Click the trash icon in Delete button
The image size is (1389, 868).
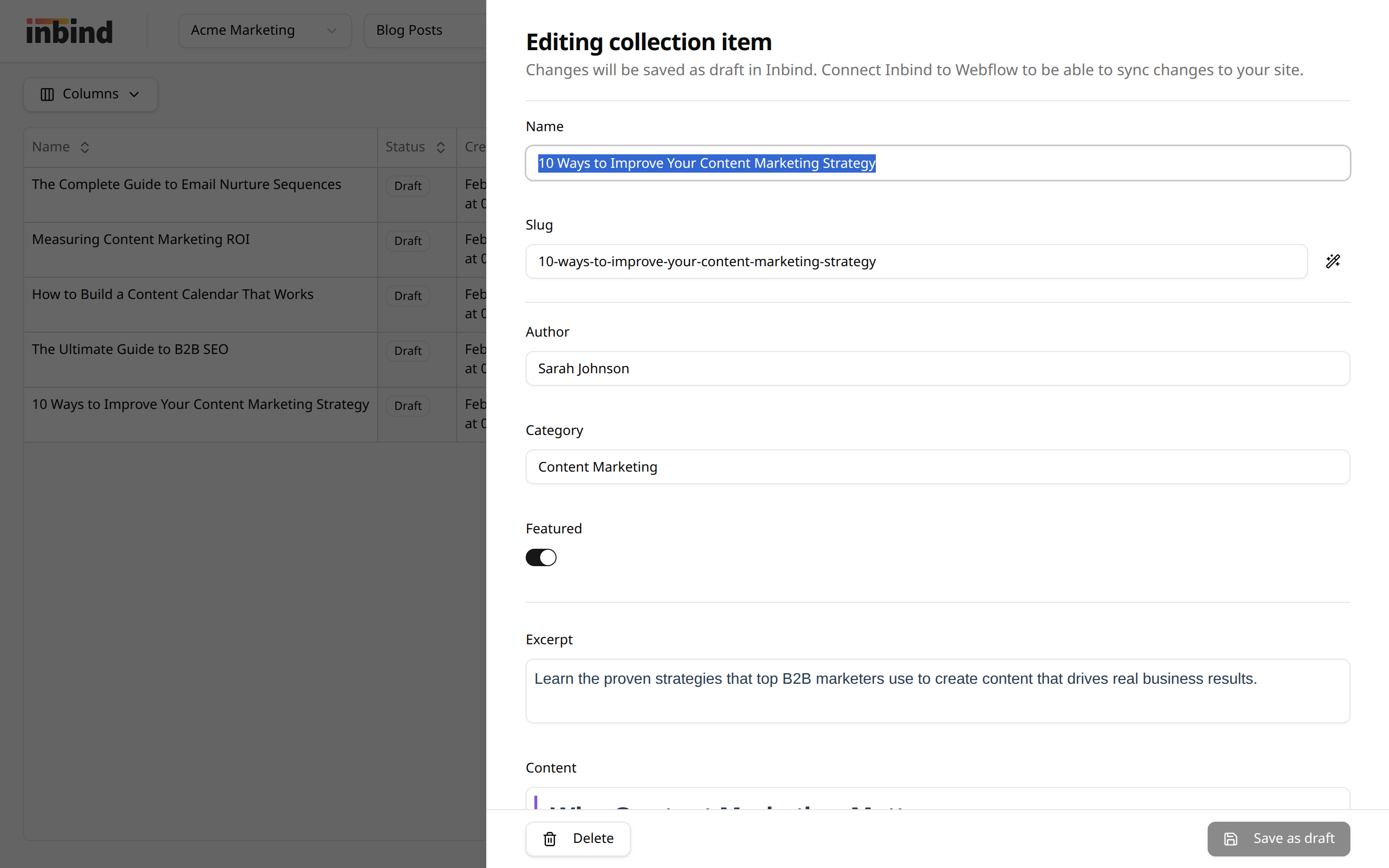(549, 839)
